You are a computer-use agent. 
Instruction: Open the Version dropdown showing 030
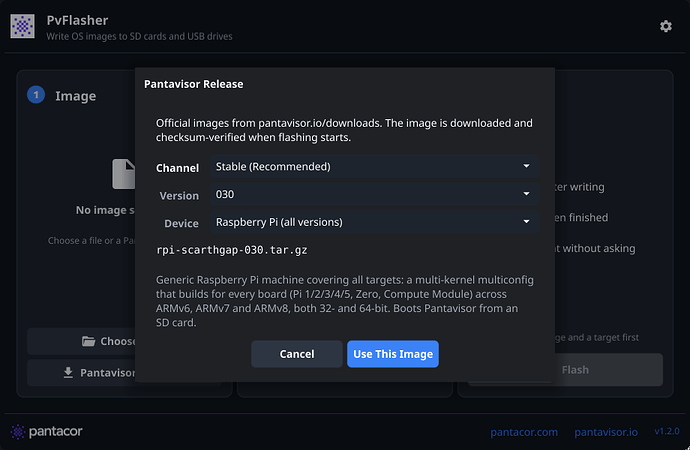(375, 194)
